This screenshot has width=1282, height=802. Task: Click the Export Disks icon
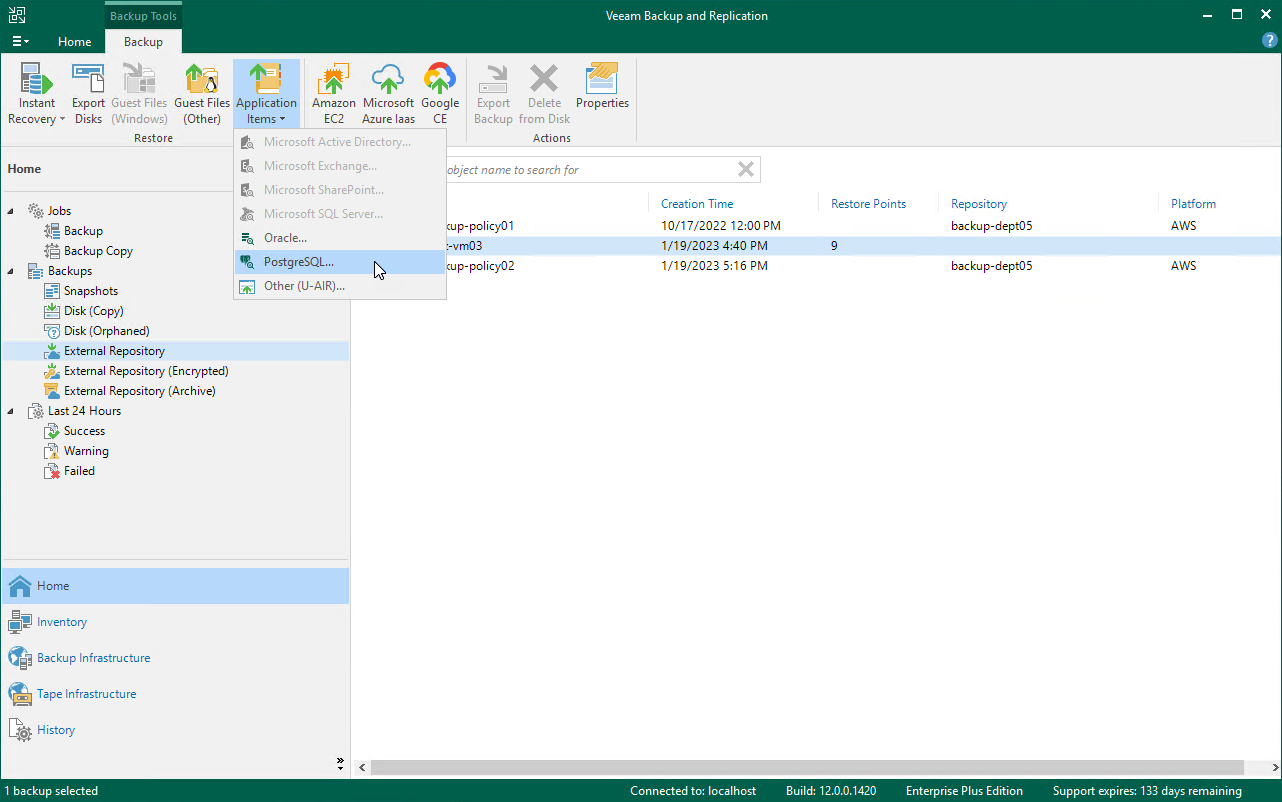(88, 93)
